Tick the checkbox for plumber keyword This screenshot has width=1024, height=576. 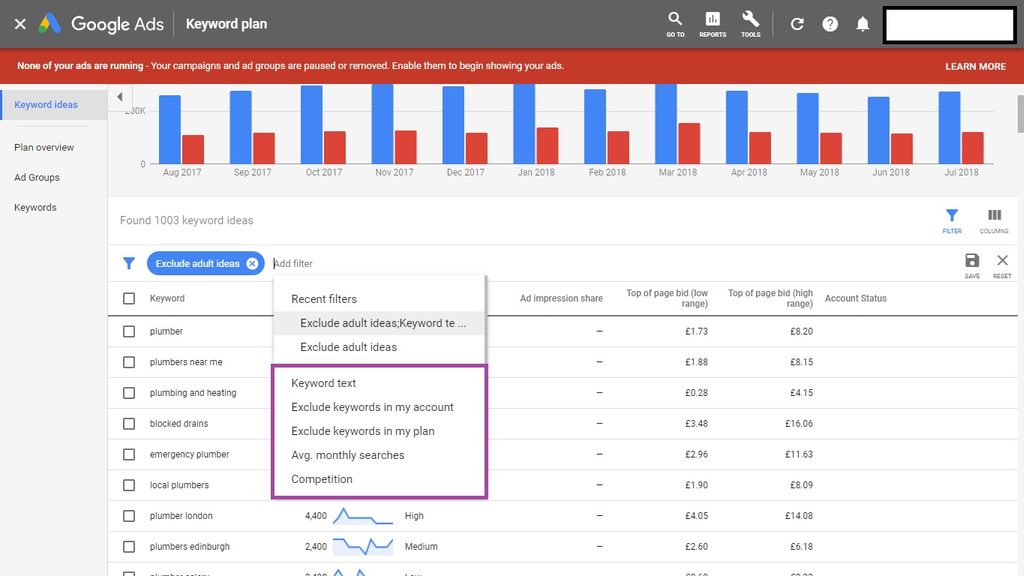tap(129, 332)
